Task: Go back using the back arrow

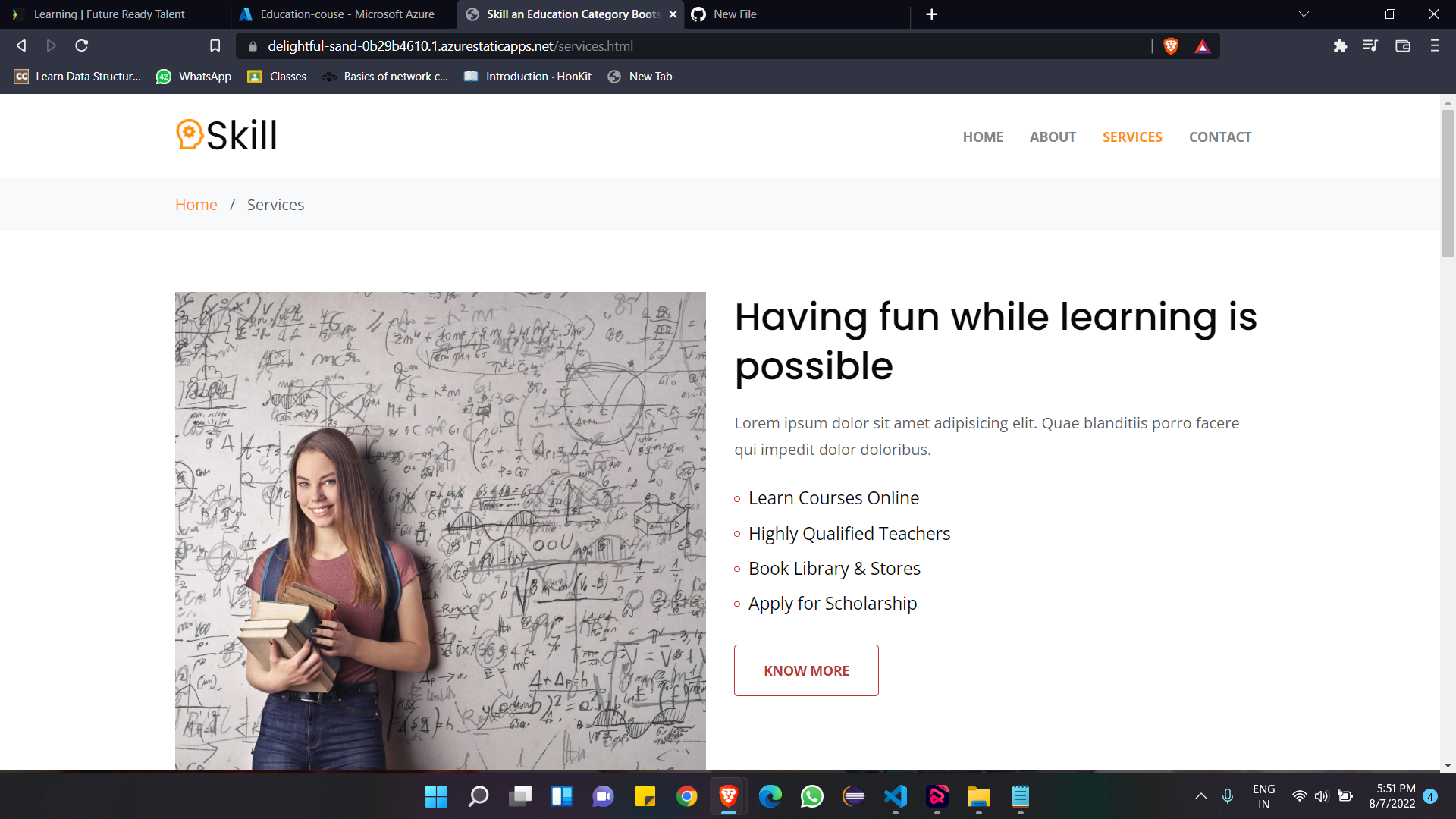Action: tap(21, 46)
